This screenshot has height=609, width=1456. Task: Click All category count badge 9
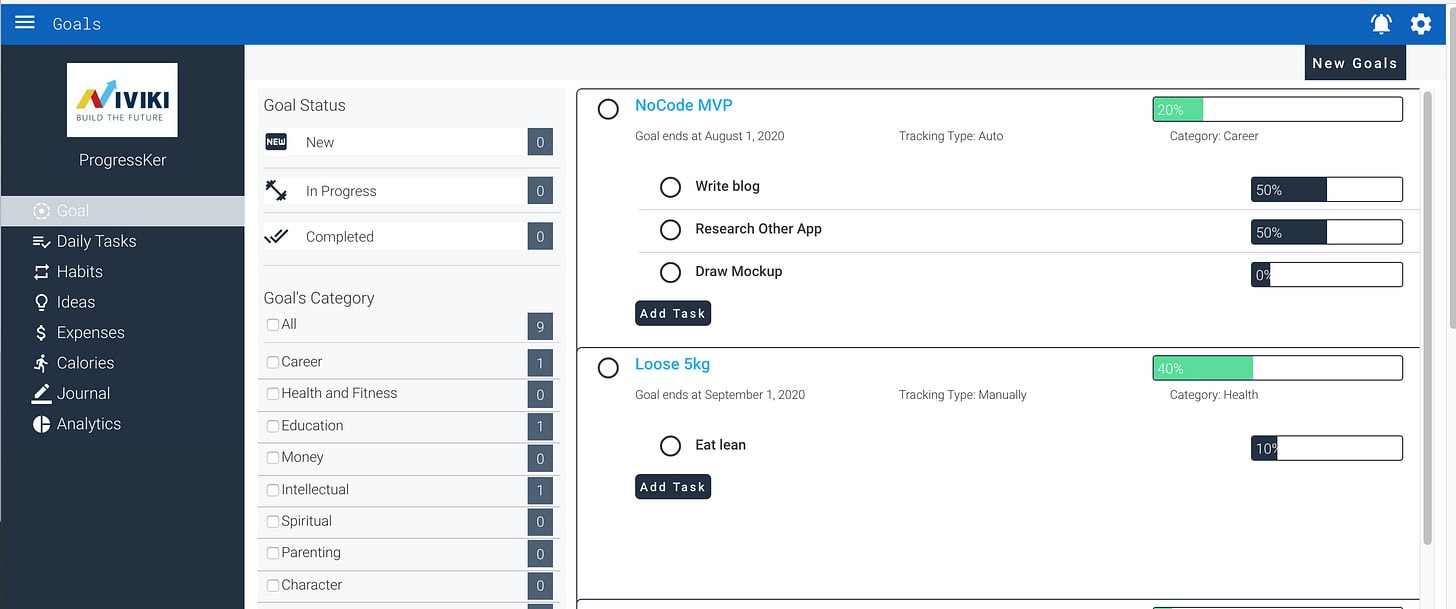tap(540, 326)
